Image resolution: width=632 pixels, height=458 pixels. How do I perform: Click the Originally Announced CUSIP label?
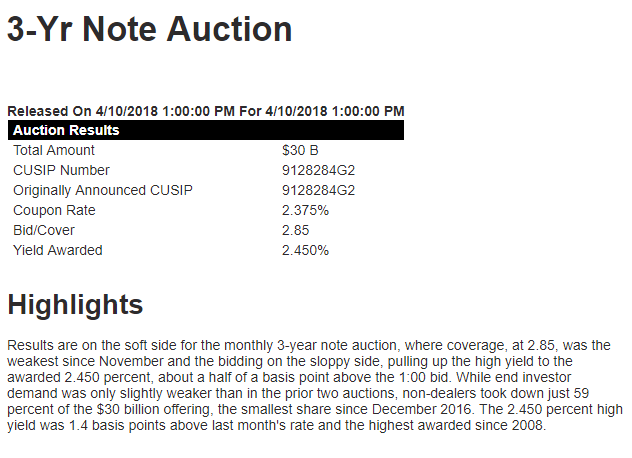click(103, 190)
